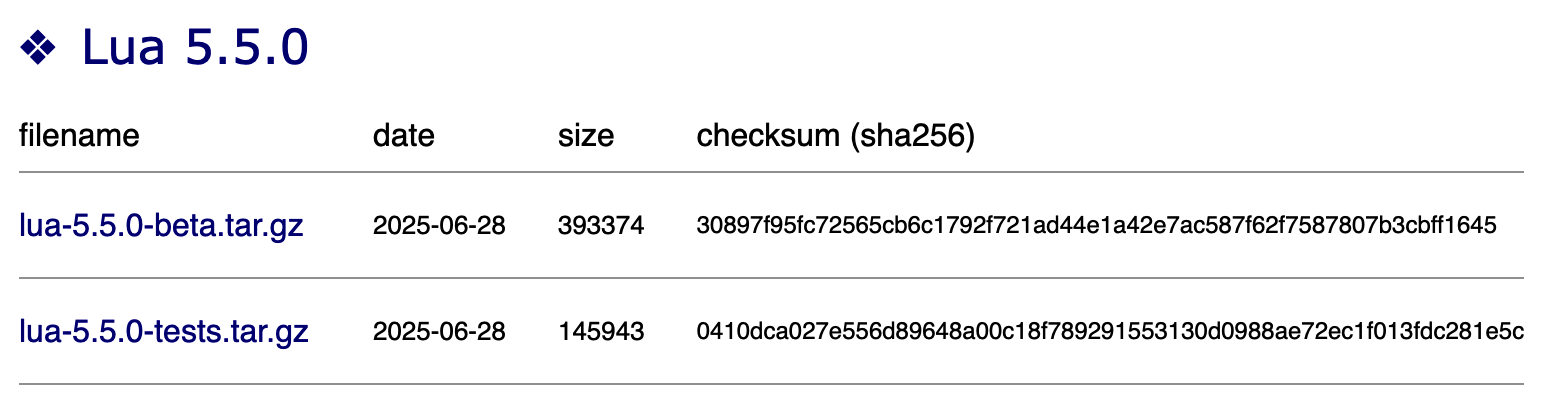Screen dimensions: 1550x402
Task: Click the bottom rule below the tests row
Action: [771, 383]
